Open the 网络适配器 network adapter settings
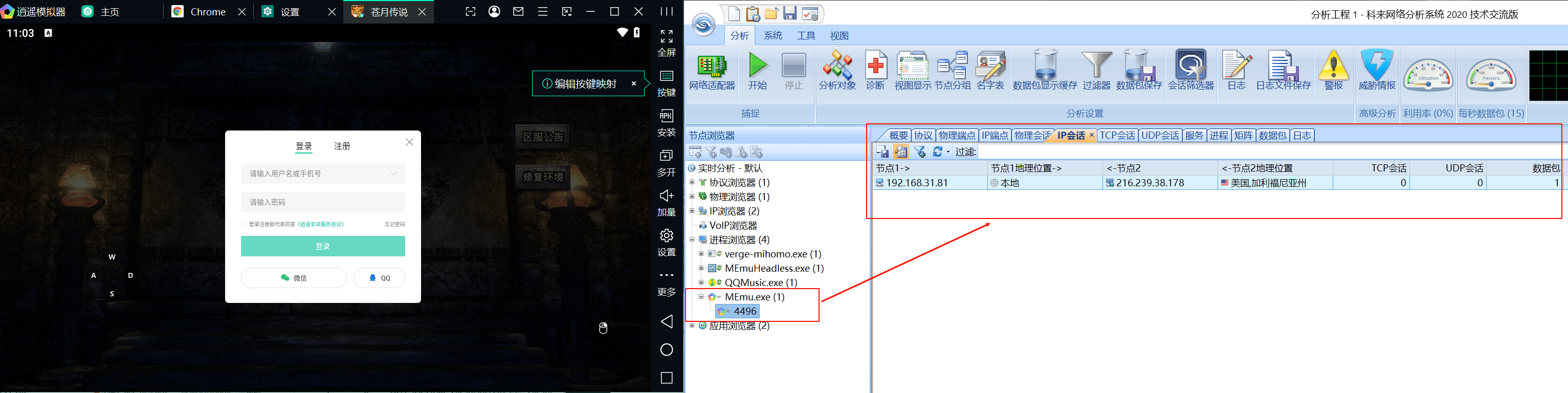1568x393 pixels. 712,71
